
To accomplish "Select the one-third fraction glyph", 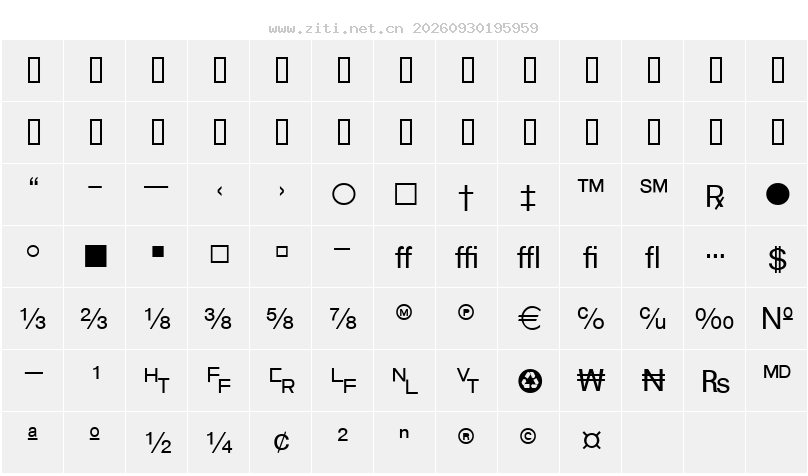I will (x=33, y=318).
